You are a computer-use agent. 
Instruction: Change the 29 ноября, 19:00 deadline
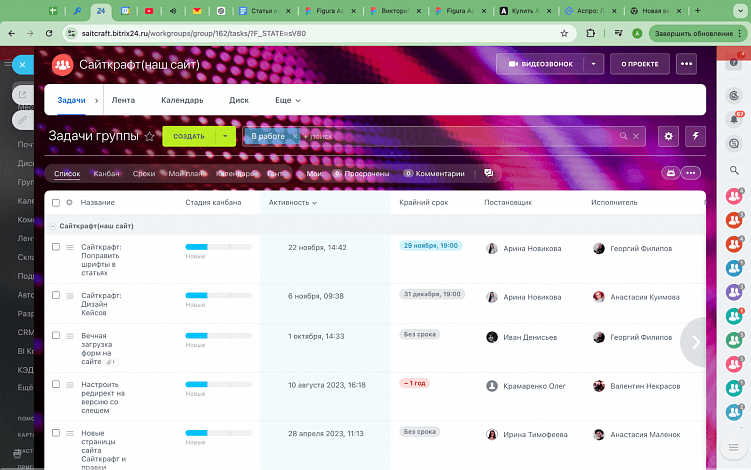coord(431,246)
